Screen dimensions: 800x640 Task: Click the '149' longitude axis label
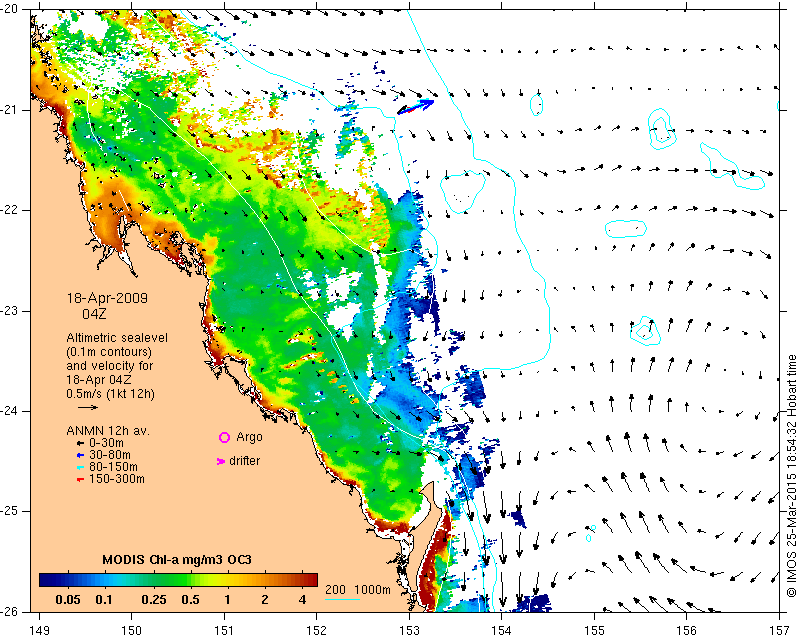tap(40, 631)
